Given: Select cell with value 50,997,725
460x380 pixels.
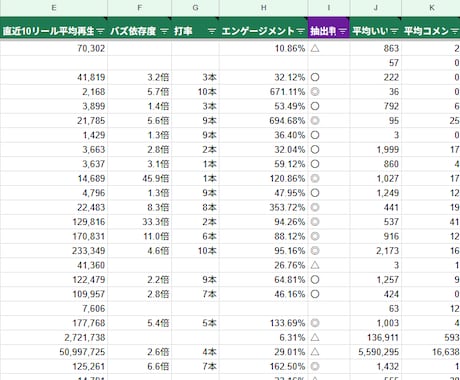Looking at the screenshot, I should pos(54,352).
